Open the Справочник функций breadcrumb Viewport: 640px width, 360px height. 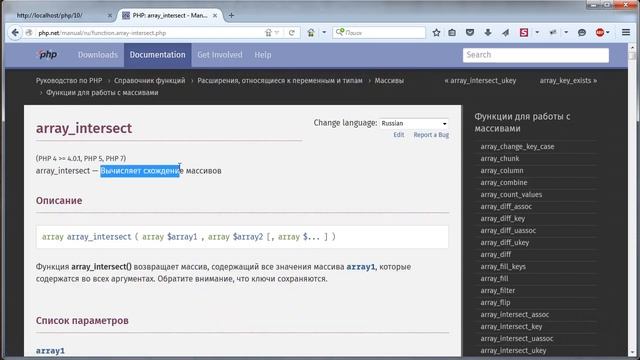click(x=149, y=80)
